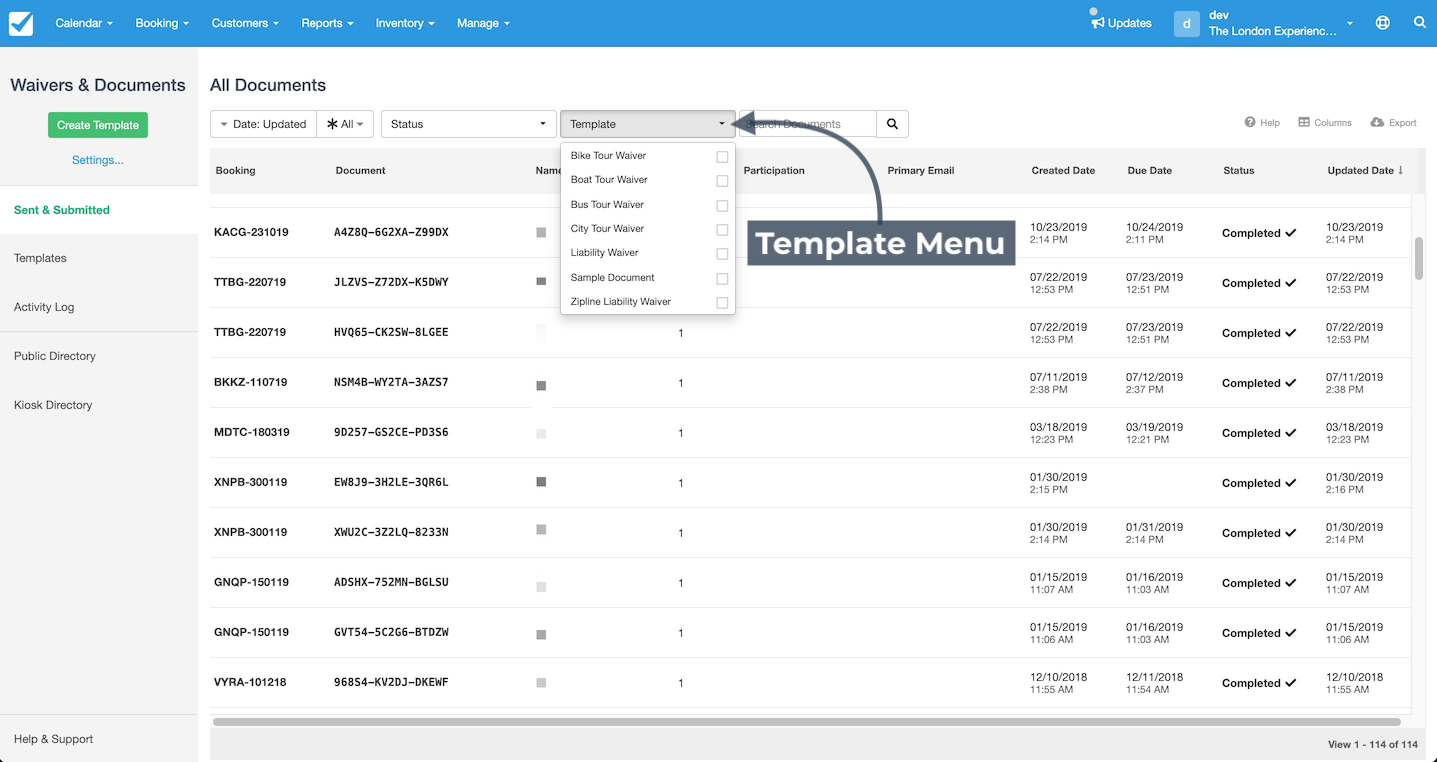Viewport: 1437px width, 762px height.
Task: Enable the Liability Waiver checkbox
Action: [722, 254]
